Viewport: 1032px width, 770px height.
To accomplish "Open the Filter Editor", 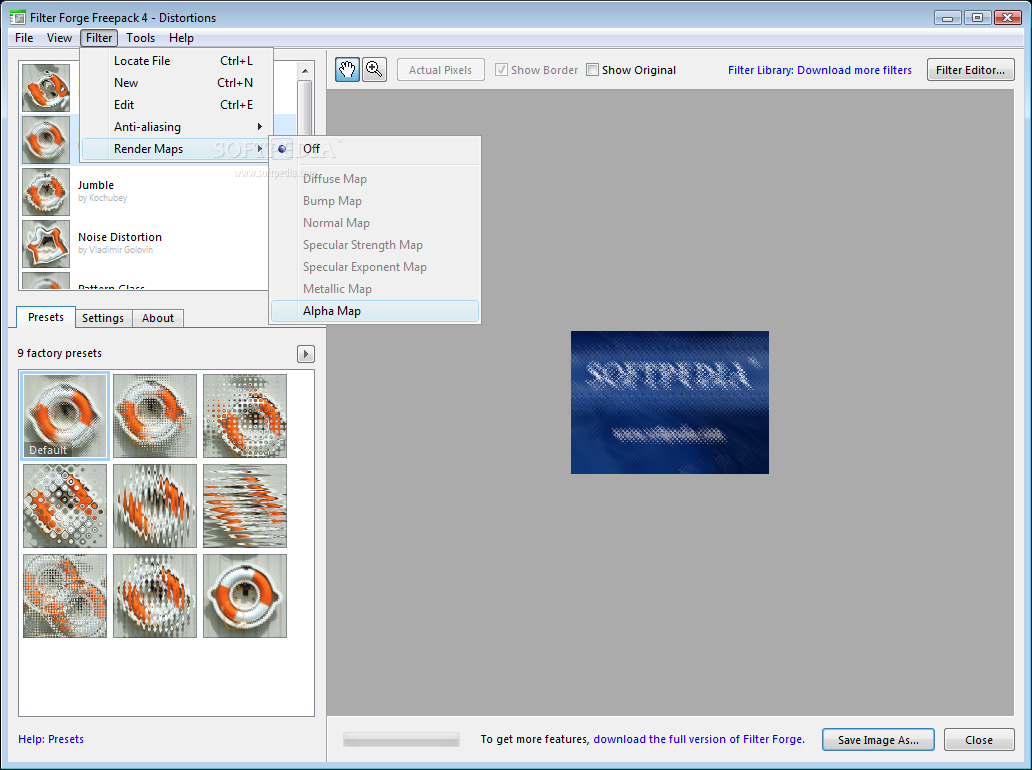I will point(970,70).
